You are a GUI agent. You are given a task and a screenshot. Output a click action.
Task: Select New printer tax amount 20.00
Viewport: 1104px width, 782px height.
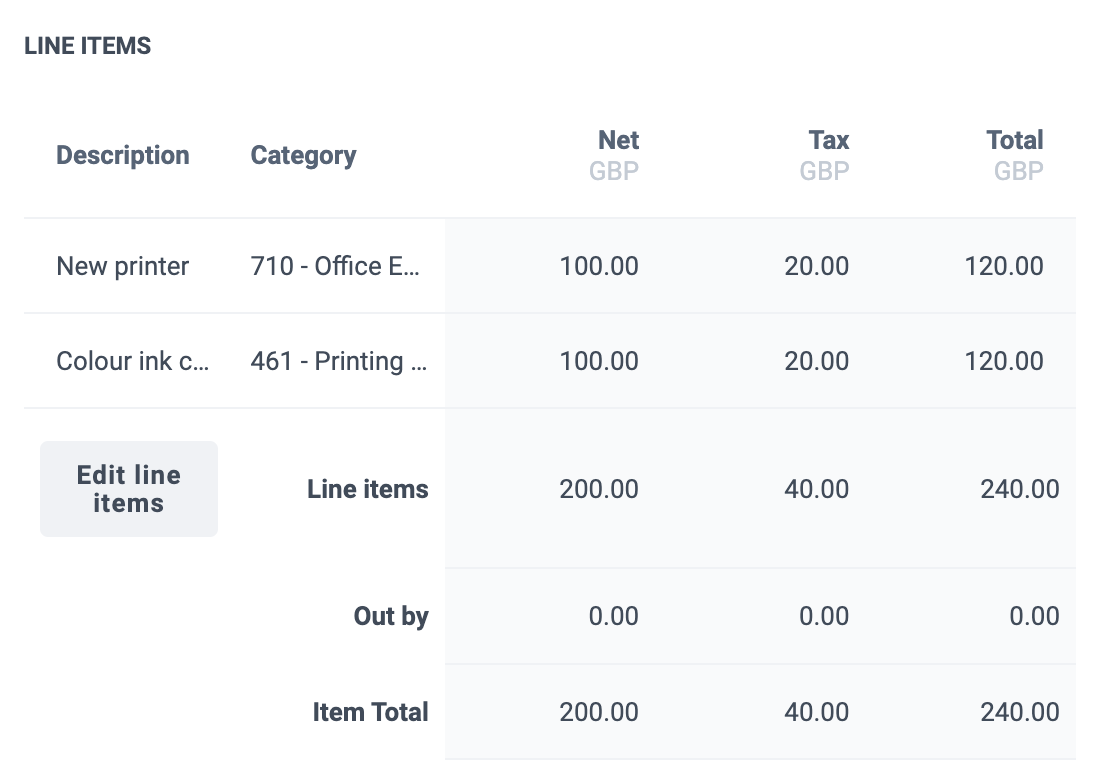[817, 266]
